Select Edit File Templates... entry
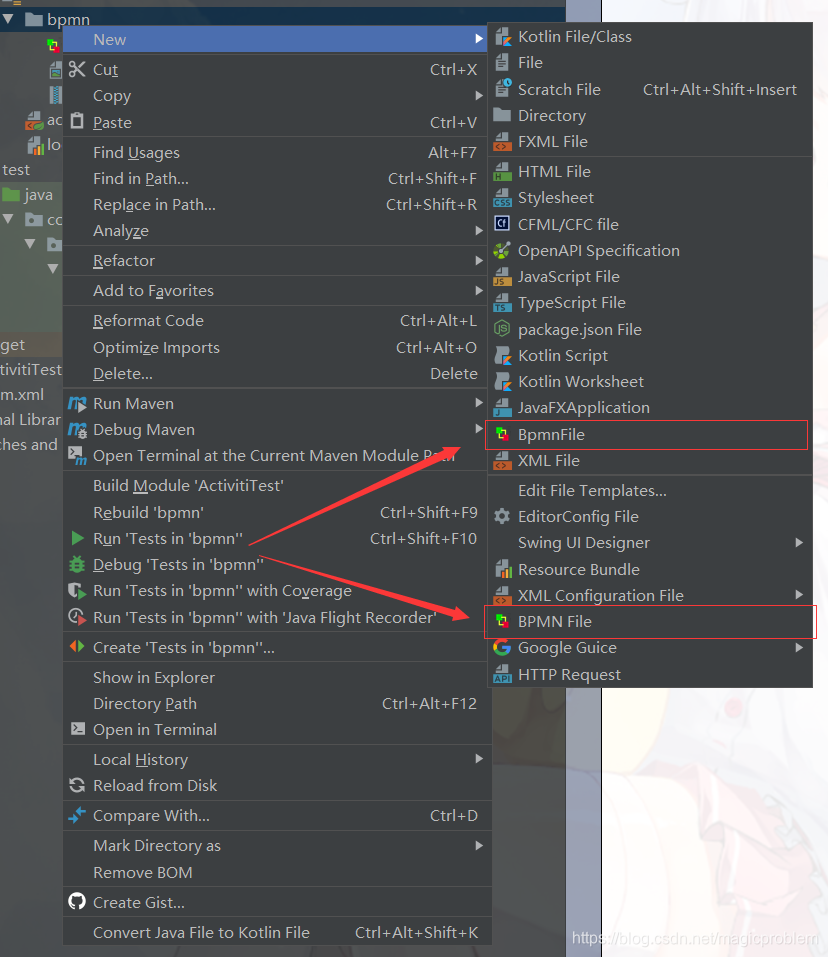 coord(650,491)
